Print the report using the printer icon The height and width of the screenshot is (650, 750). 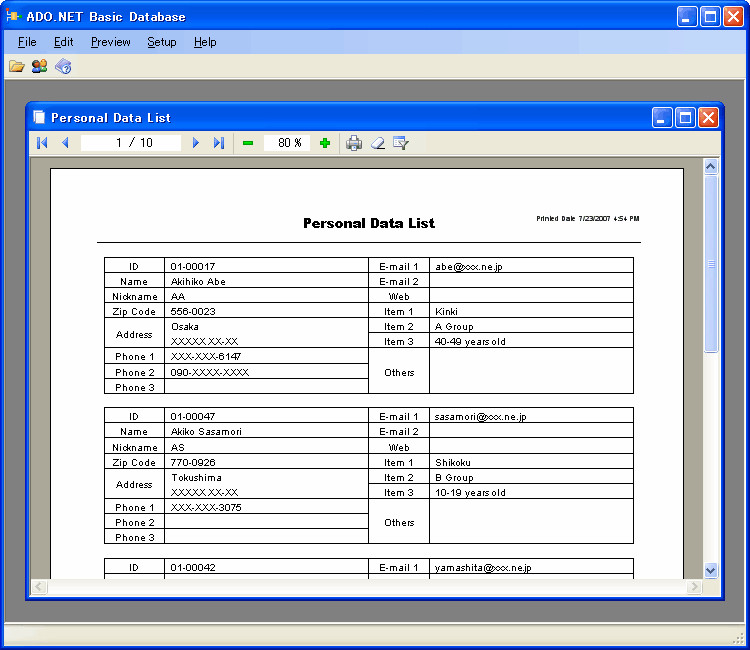[x=354, y=143]
